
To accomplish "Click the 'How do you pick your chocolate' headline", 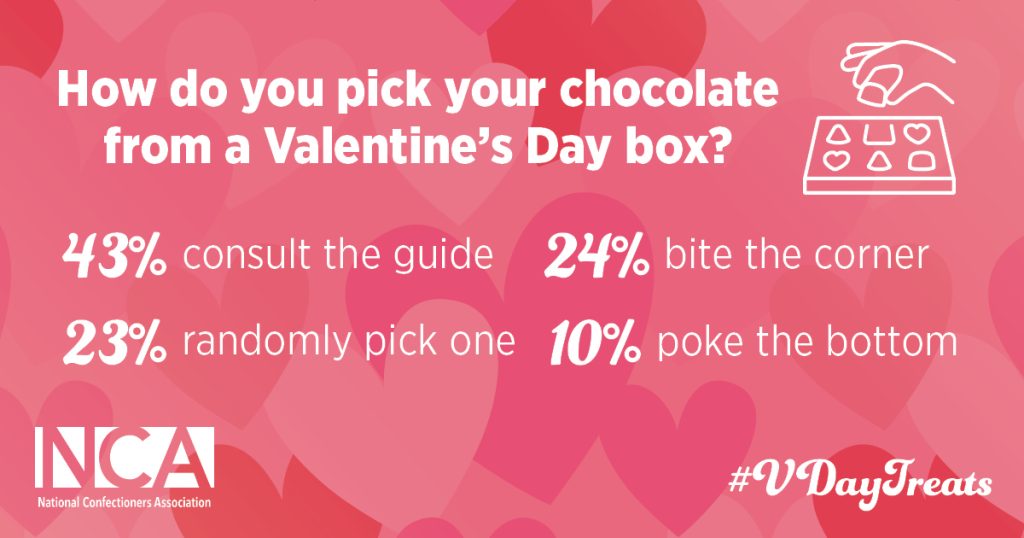I will [x=418, y=88].
